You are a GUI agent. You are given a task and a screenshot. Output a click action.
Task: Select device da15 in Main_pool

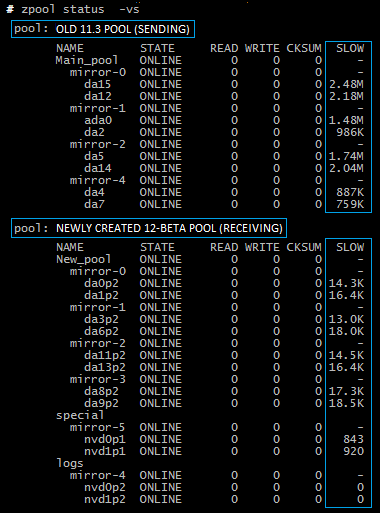[97, 84]
